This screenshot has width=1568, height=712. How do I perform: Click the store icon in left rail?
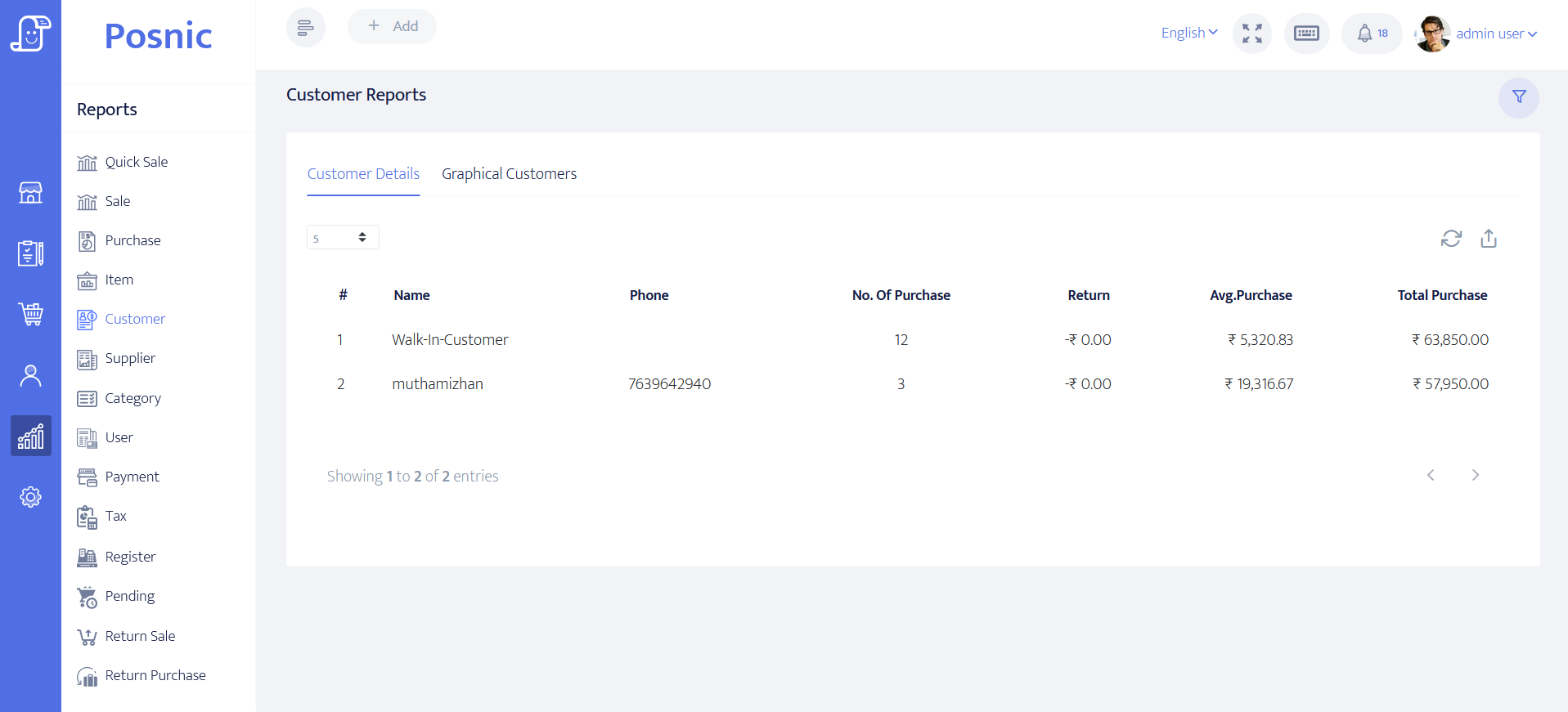pos(31,193)
